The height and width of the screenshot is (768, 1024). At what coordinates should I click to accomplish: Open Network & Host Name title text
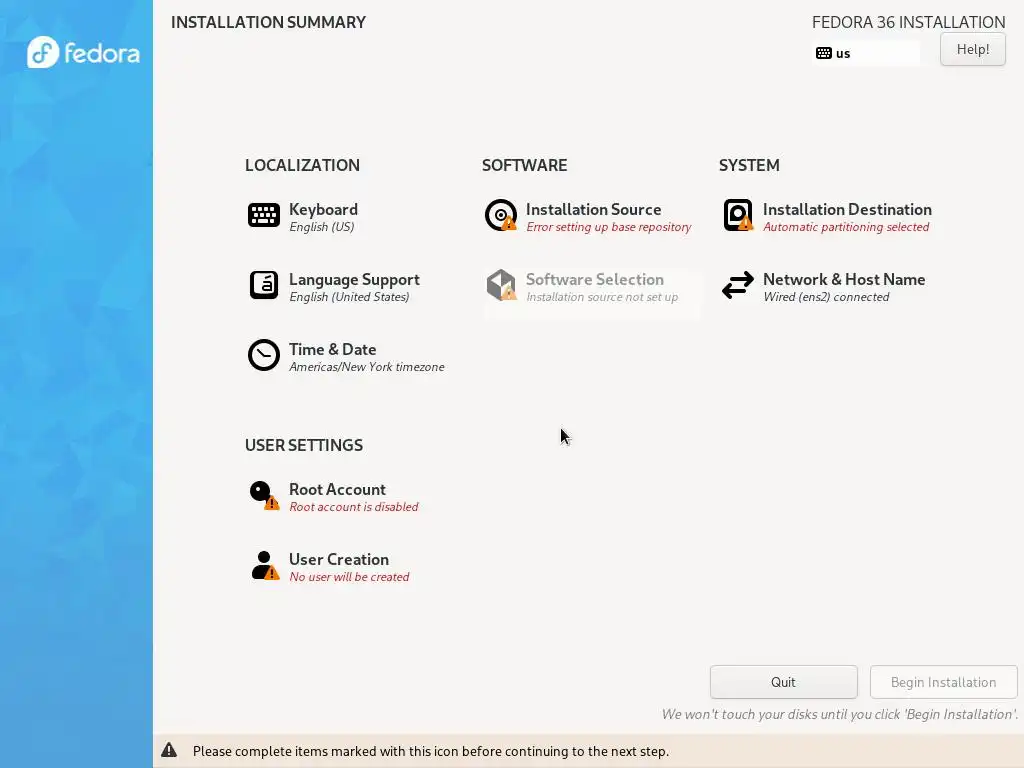pos(844,280)
